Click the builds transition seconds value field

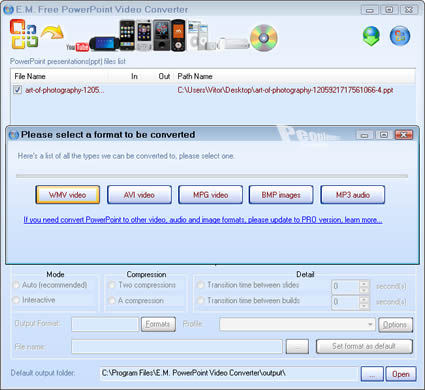click(346, 302)
